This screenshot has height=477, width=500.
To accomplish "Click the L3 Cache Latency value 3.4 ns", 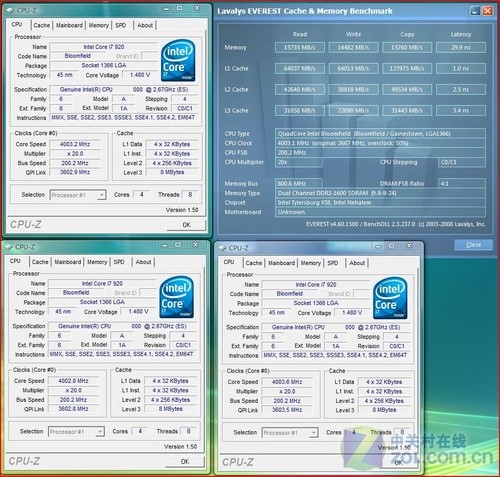I will pyautogui.click(x=461, y=111).
